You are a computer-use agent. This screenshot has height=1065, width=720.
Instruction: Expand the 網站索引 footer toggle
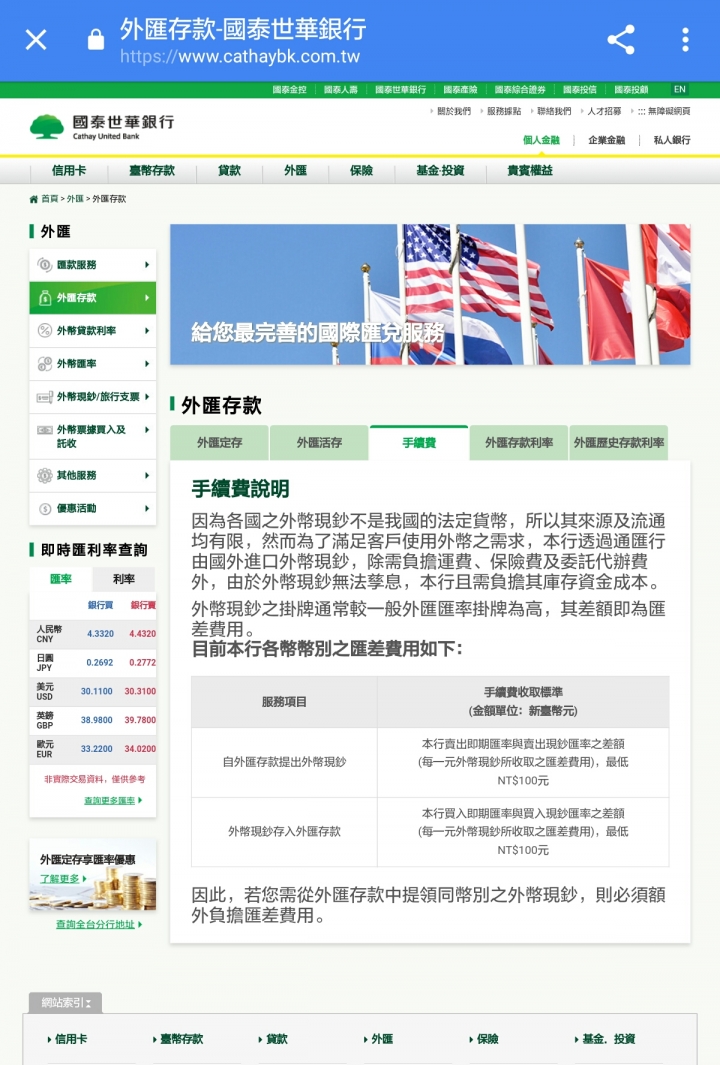coord(65,1003)
